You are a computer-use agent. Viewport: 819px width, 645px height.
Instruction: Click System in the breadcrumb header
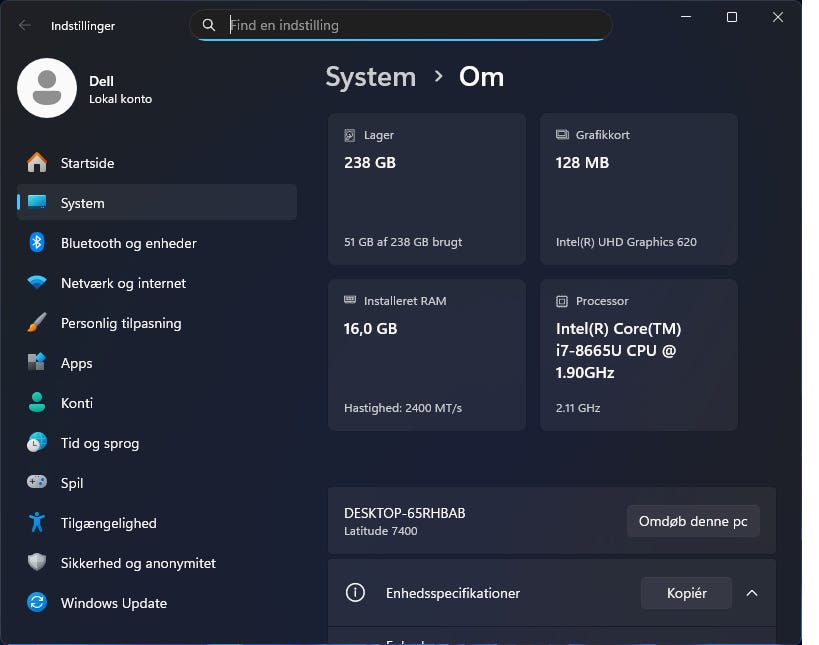click(370, 77)
